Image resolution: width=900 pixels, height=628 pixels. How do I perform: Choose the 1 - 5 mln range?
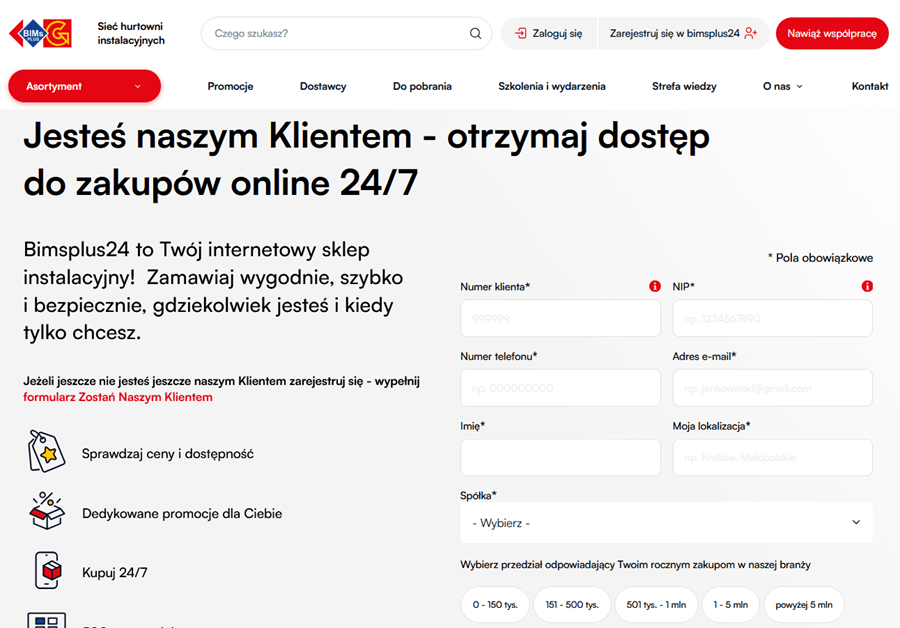tap(730, 604)
